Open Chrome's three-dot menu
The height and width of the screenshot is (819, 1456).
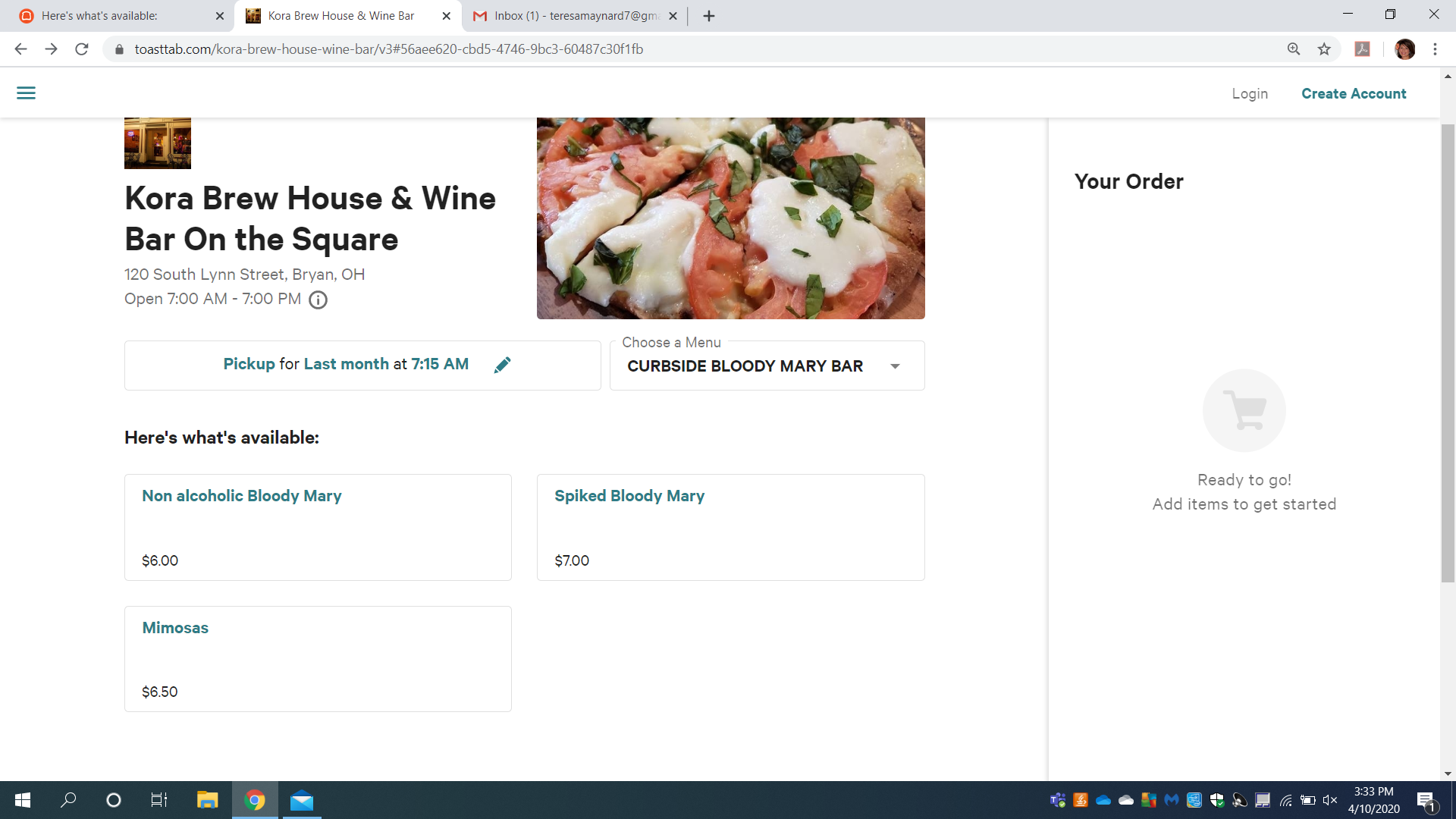tap(1435, 49)
